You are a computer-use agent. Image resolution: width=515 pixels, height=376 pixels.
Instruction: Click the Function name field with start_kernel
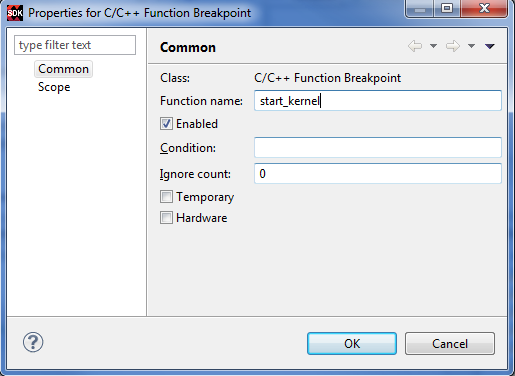click(x=378, y=101)
